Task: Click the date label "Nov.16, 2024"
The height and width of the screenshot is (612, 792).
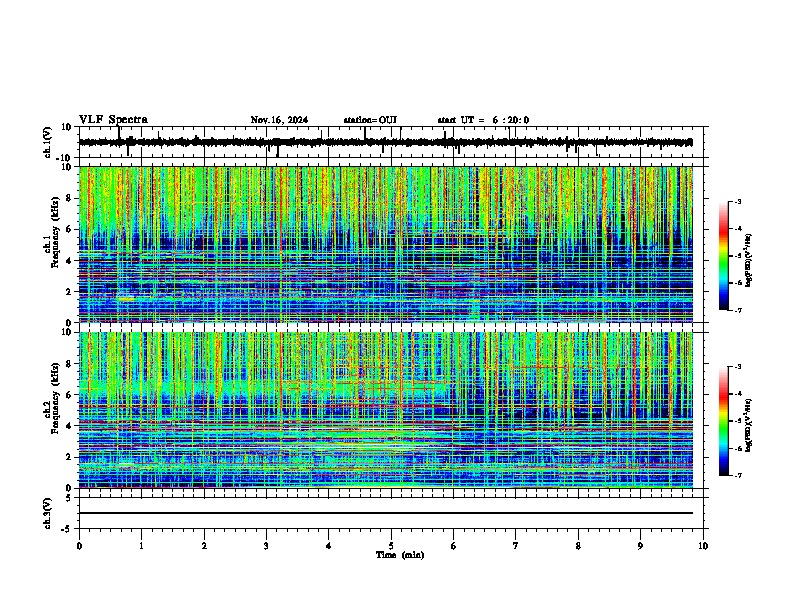Action: tap(279, 120)
